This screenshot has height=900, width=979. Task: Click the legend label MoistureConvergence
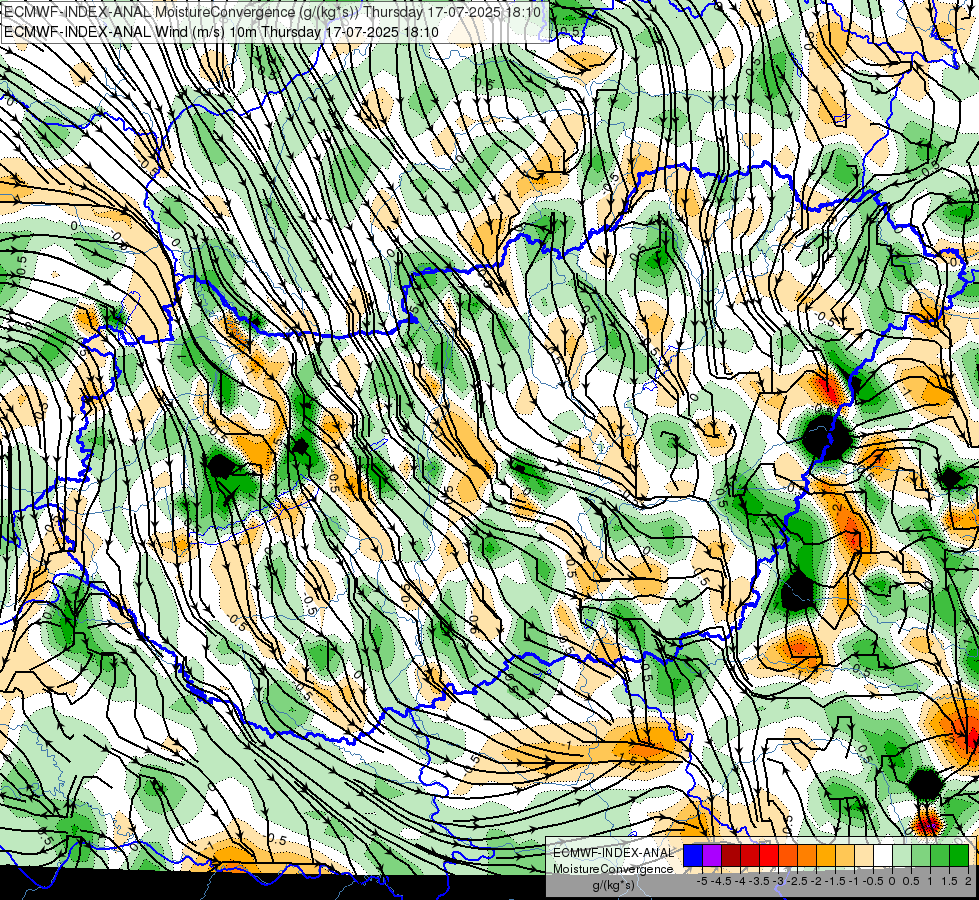[613, 869]
